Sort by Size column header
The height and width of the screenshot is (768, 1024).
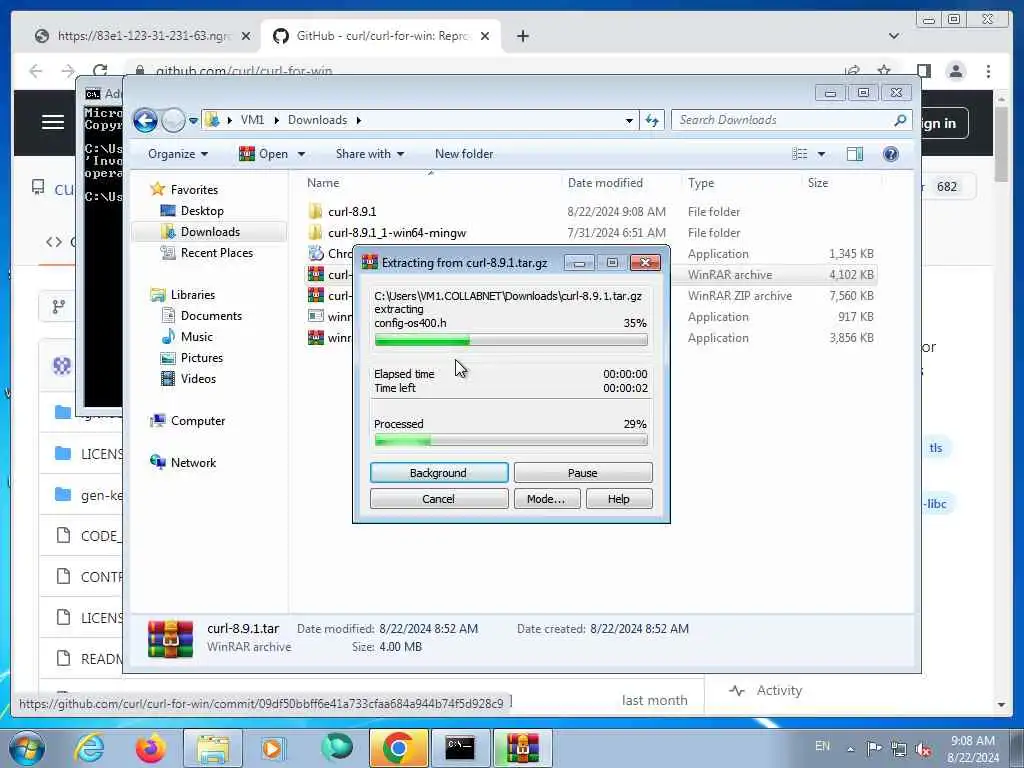pyautogui.click(x=840, y=184)
